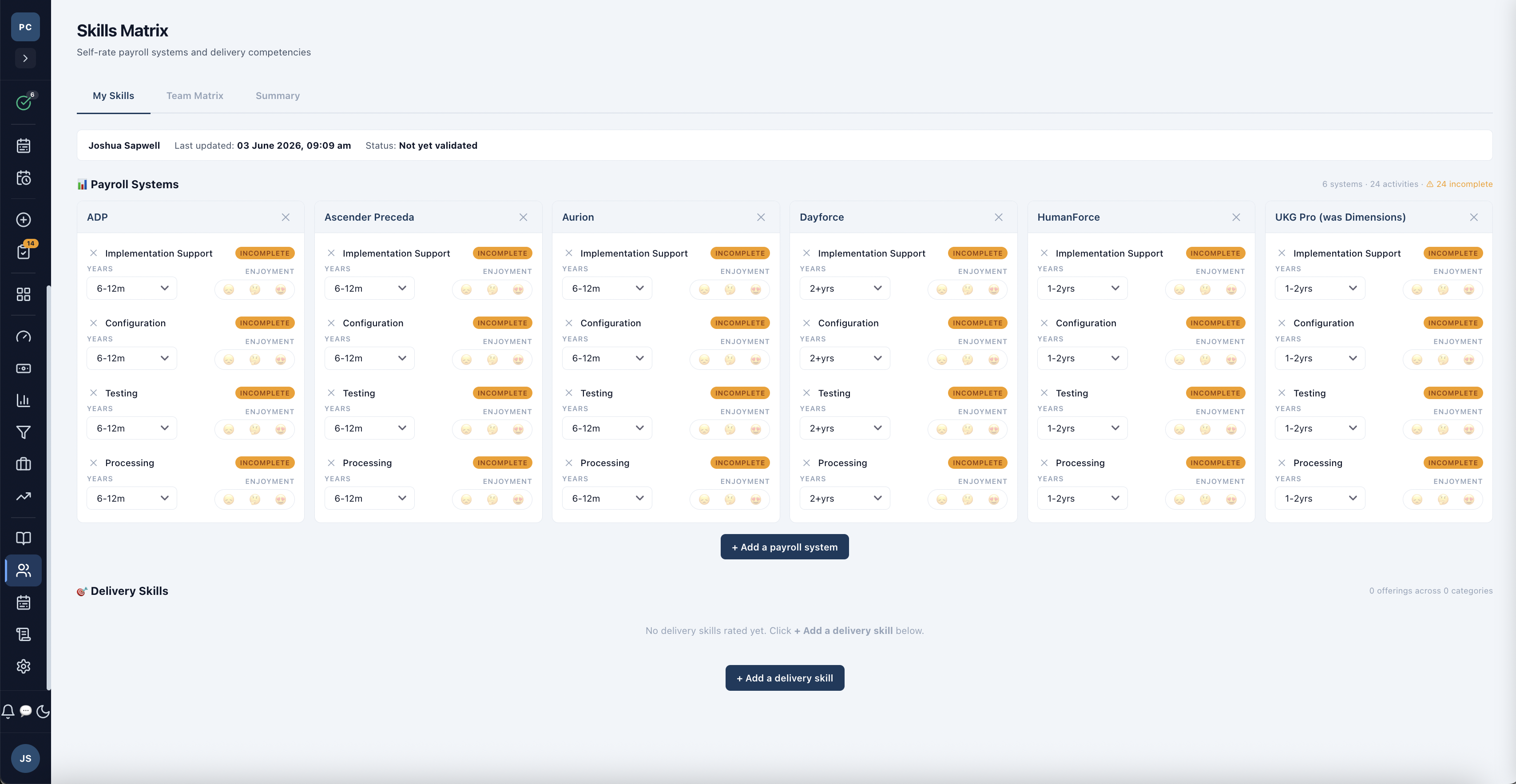
Task: Select sad face for ADP Implementation Support
Action: (x=229, y=289)
